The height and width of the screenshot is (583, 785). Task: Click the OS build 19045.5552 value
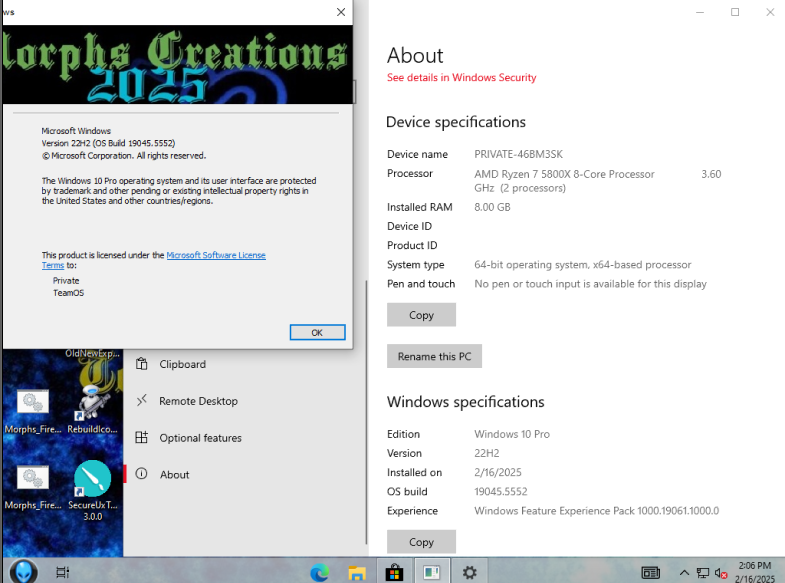[501, 491]
